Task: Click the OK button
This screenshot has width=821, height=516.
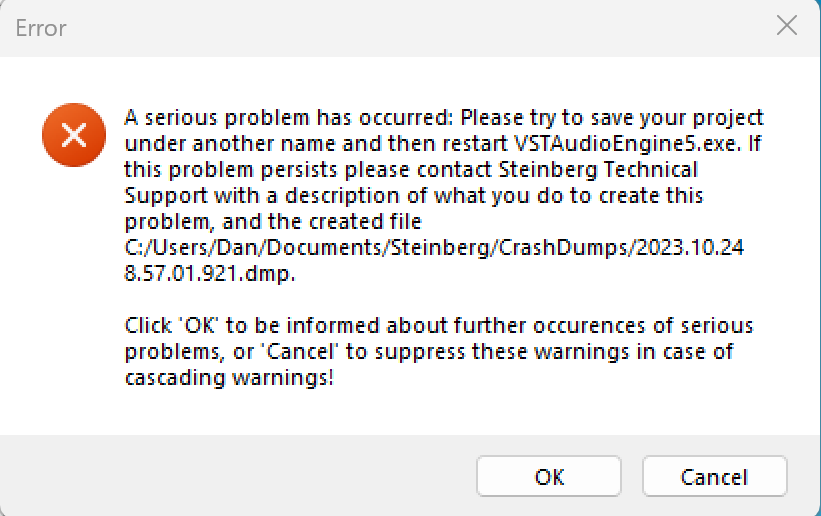Action: (x=549, y=477)
